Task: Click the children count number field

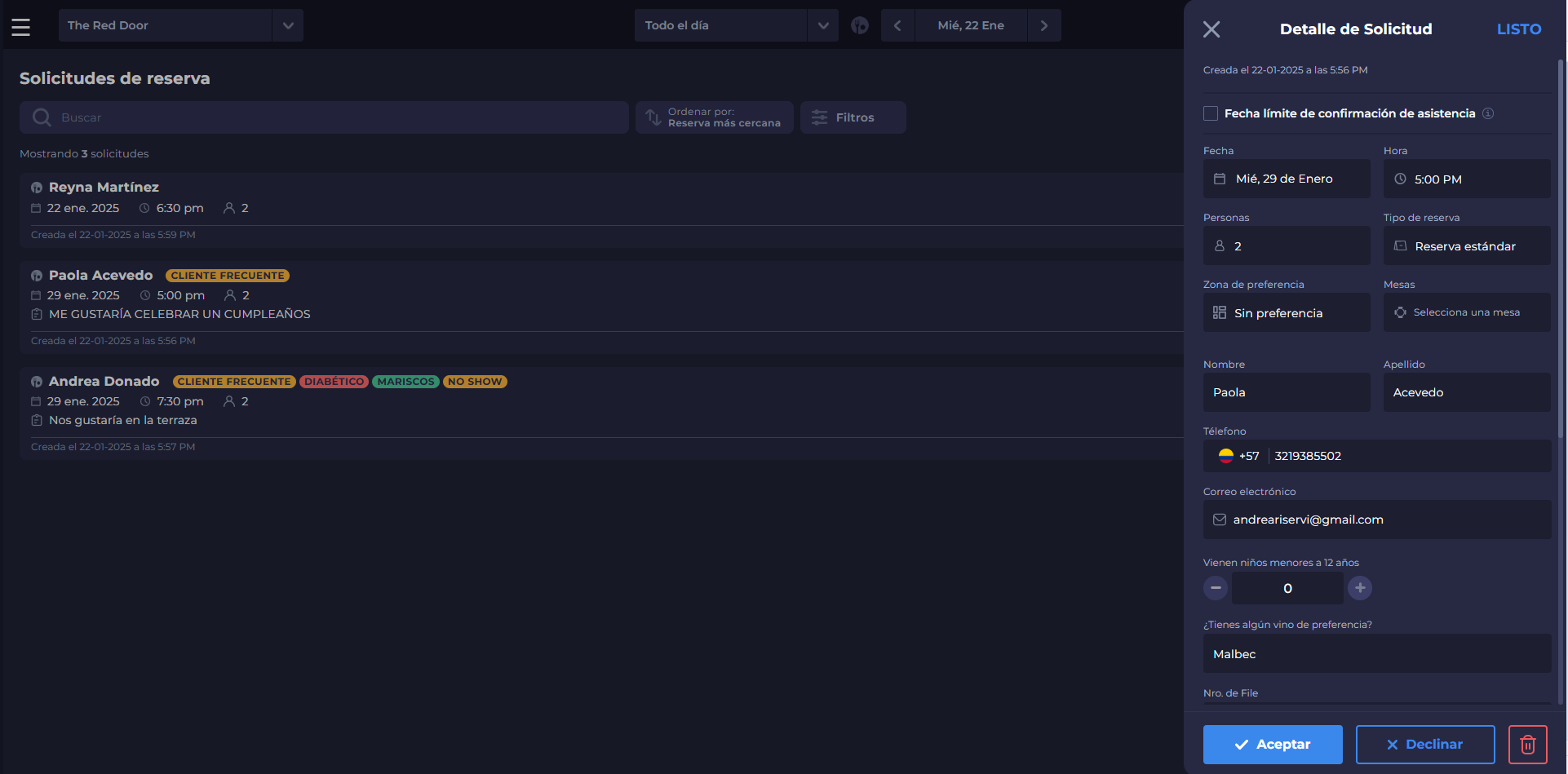Action: pos(1287,588)
